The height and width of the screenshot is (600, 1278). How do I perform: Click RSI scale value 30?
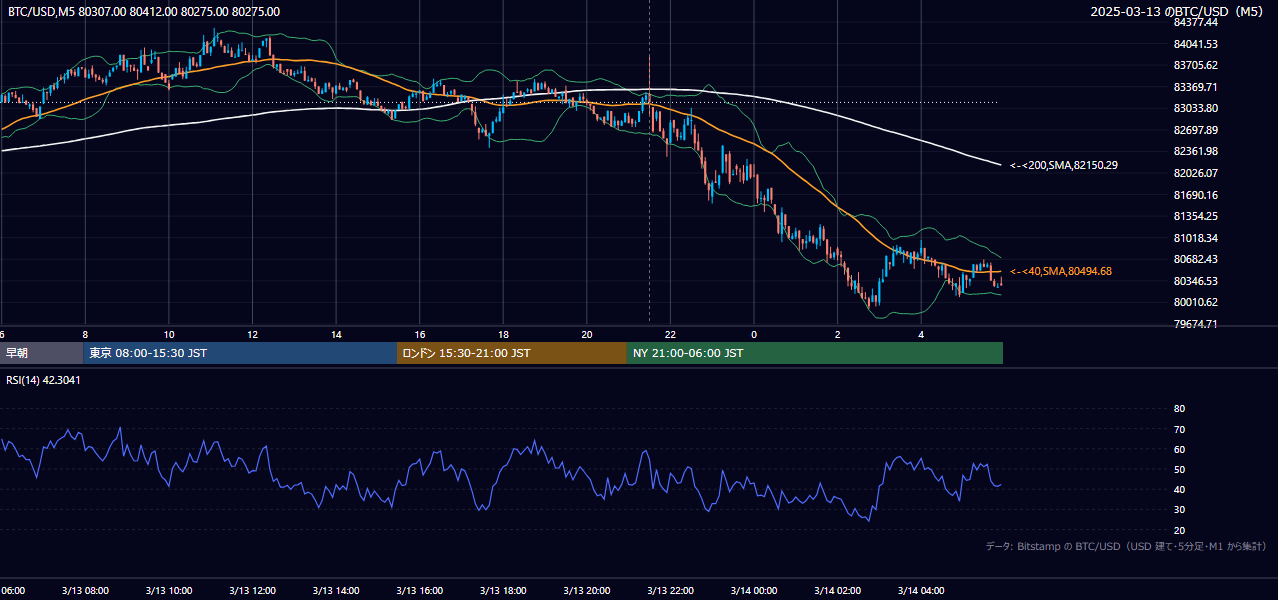point(1179,510)
